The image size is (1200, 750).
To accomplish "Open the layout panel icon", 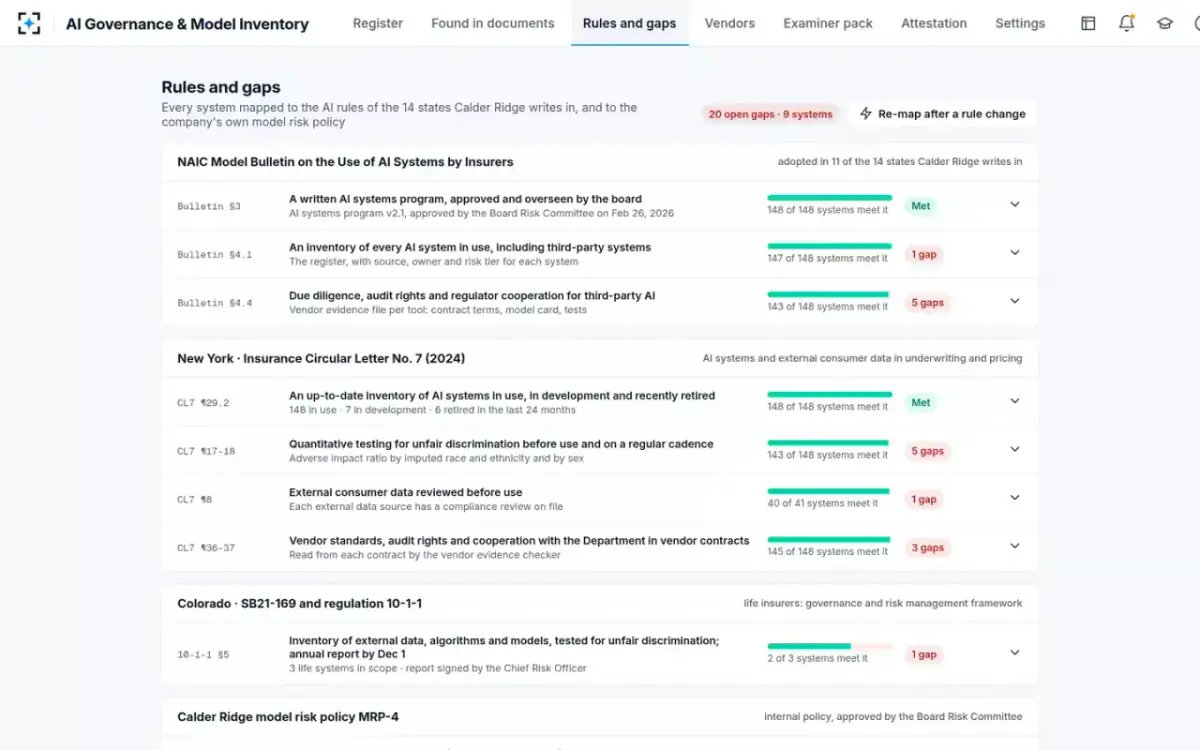I will [1088, 23].
